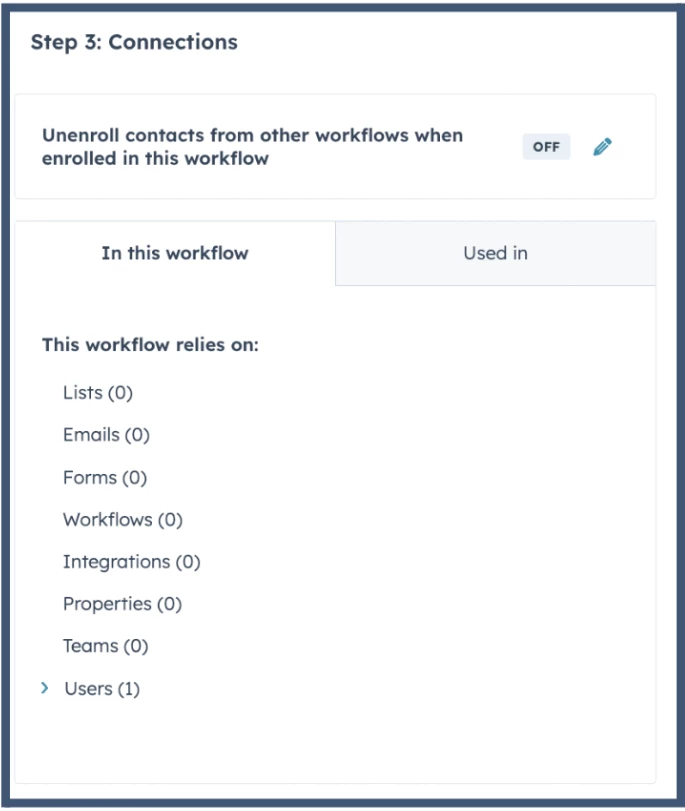Select the Teams (0) item
Screen dimensions: 685x811
click(x=105, y=646)
